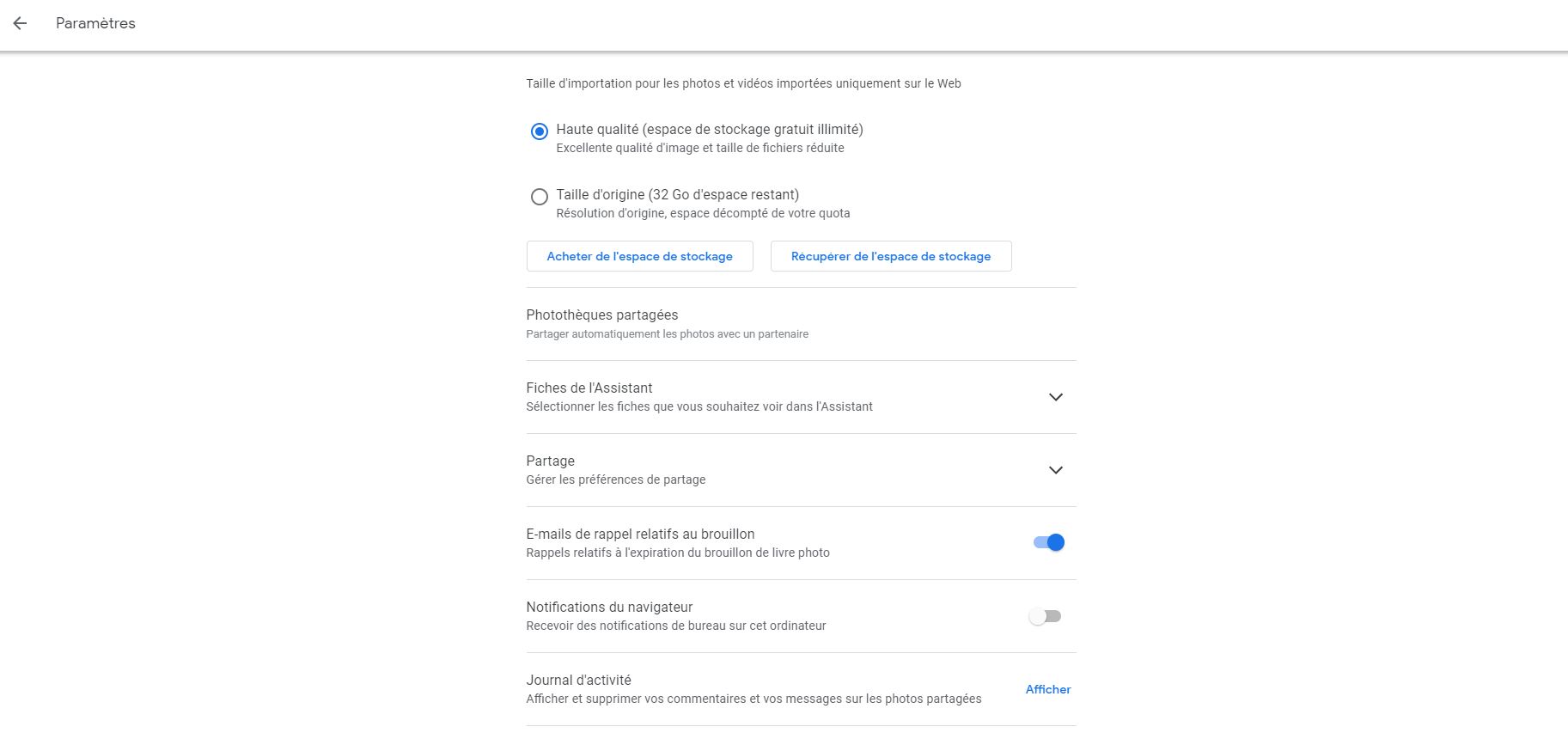Image resolution: width=1568 pixels, height=733 pixels.
Task: Click the Taille d'origine option label
Action: 677,195
